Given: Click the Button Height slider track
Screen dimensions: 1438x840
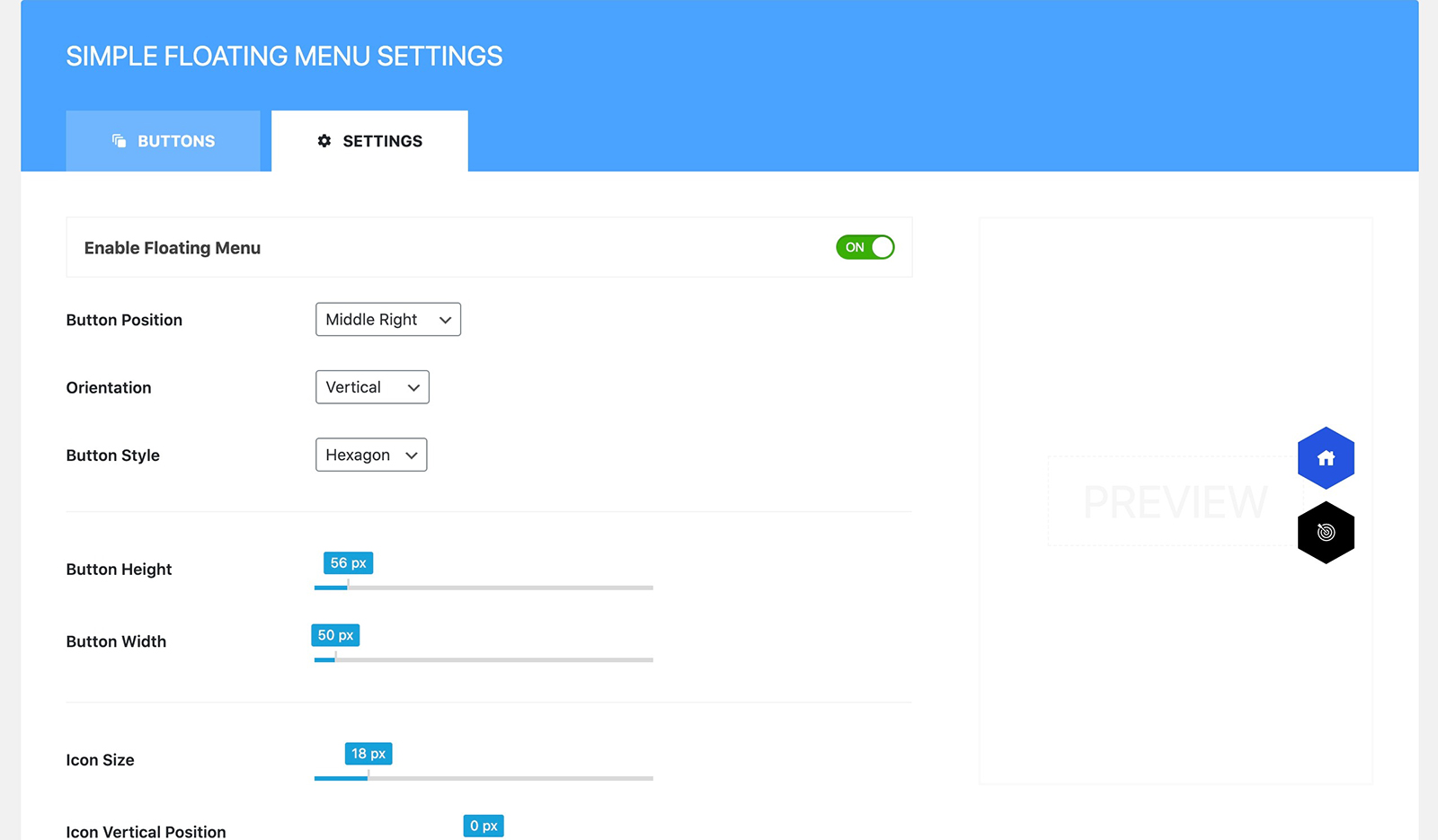Looking at the screenshot, I should click(x=484, y=588).
